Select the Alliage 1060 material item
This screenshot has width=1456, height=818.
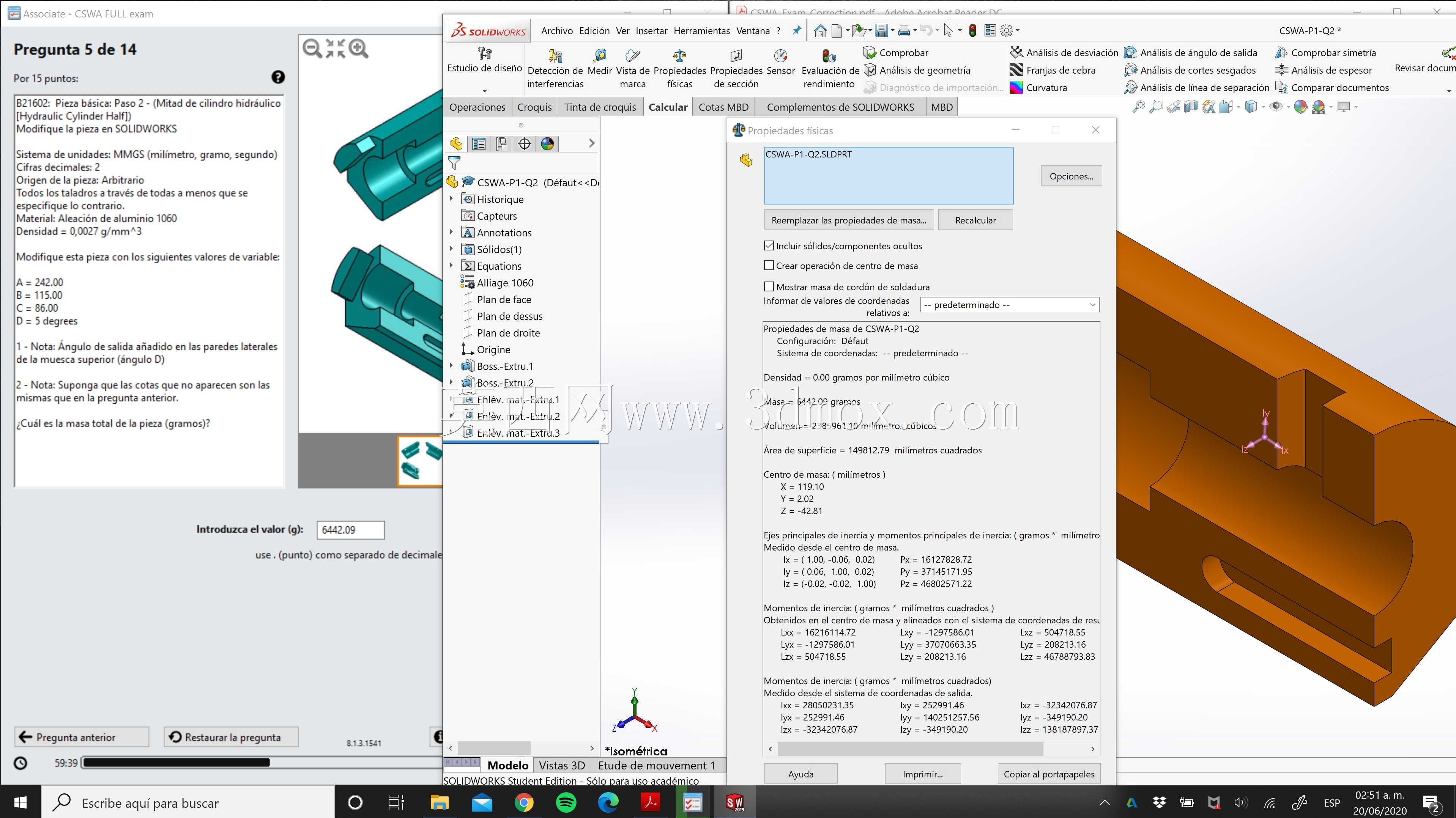click(504, 282)
